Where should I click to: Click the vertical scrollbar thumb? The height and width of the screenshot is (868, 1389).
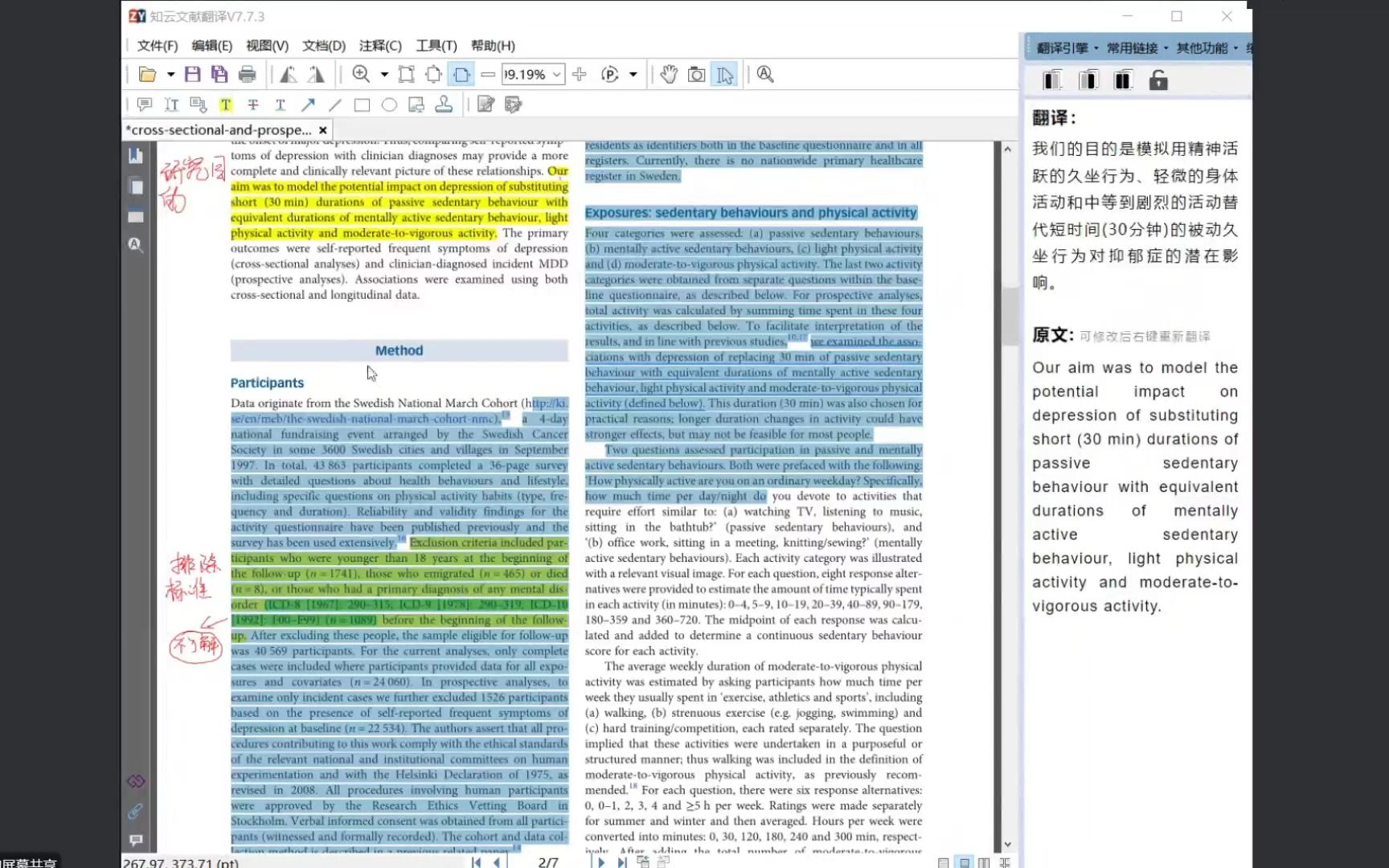pos(1009,315)
